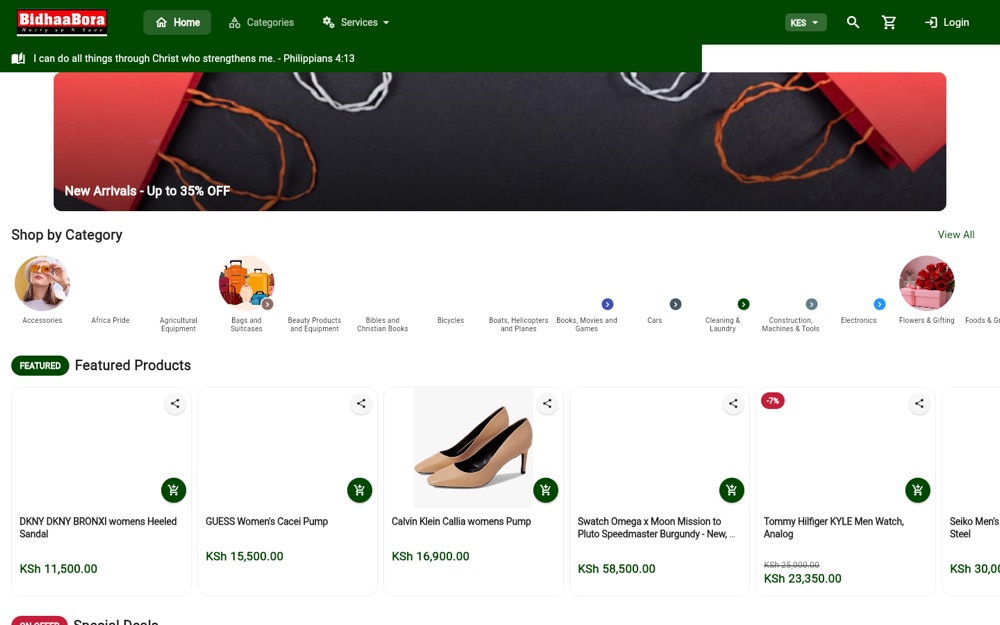Open GUESS Women's Cacei Pump title

tap(267, 521)
